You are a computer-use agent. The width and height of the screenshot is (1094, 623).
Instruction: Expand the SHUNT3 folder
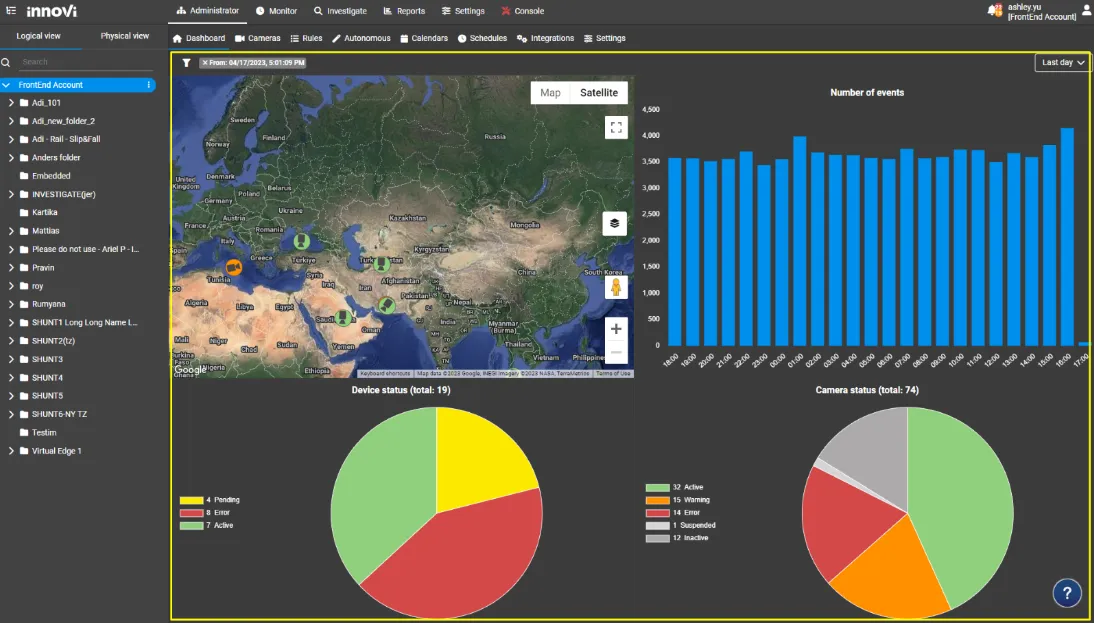[x=11, y=359]
